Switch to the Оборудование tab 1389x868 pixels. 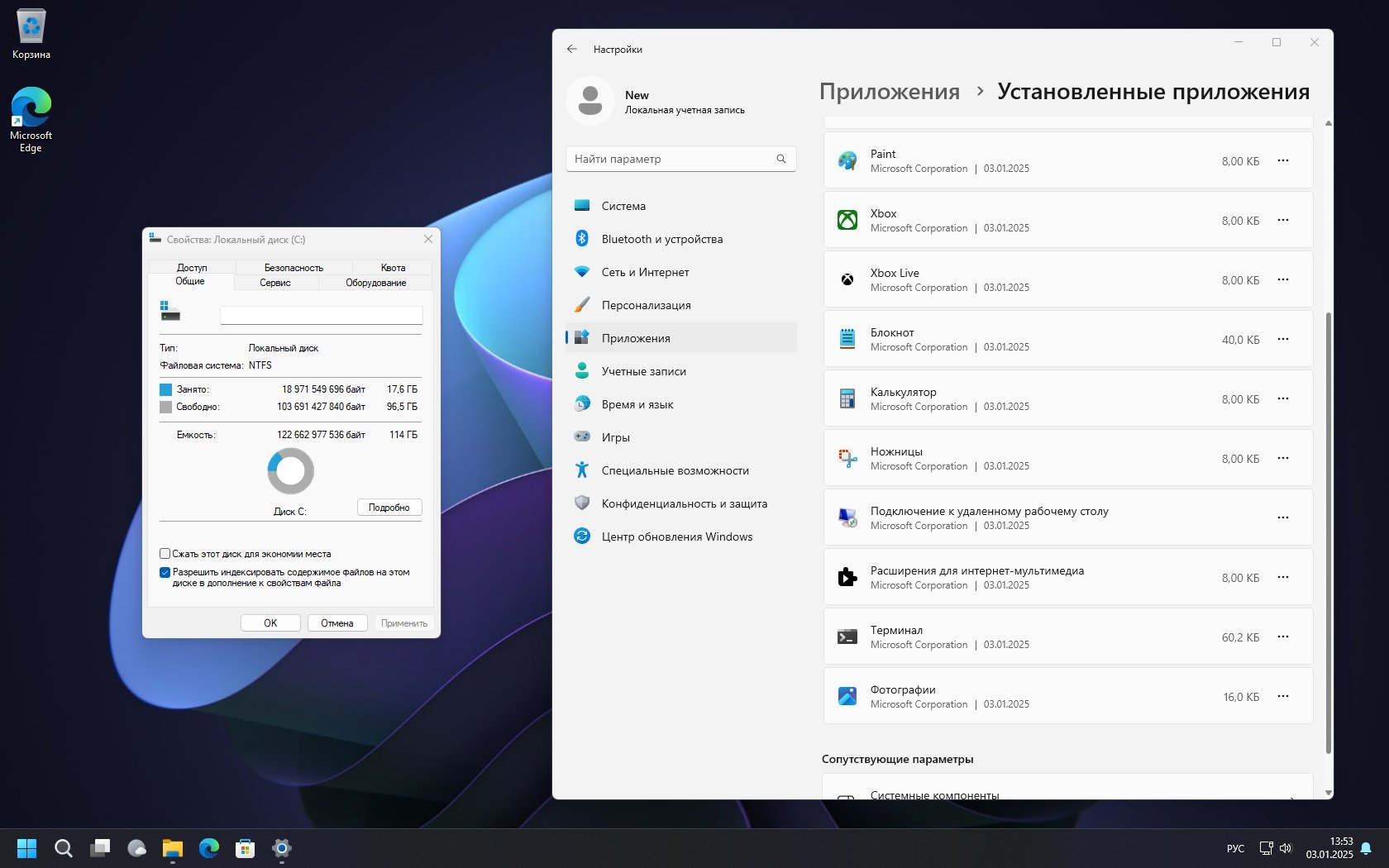(x=375, y=283)
